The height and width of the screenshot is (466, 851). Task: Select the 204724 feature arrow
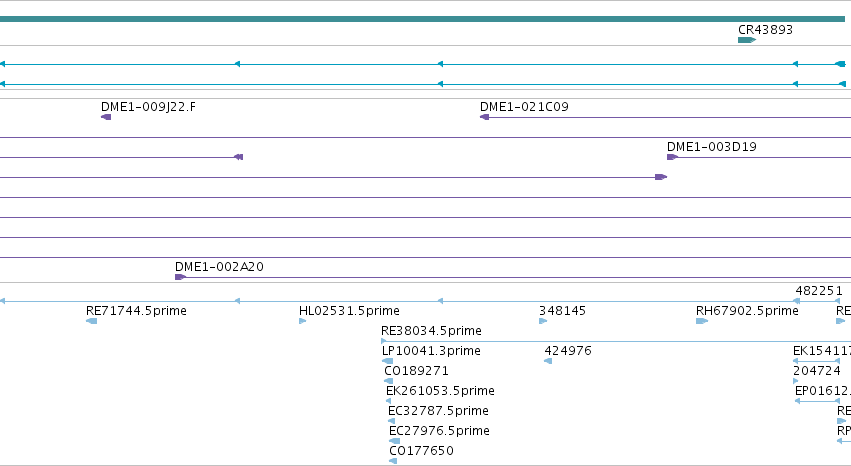tap(796, 381)
